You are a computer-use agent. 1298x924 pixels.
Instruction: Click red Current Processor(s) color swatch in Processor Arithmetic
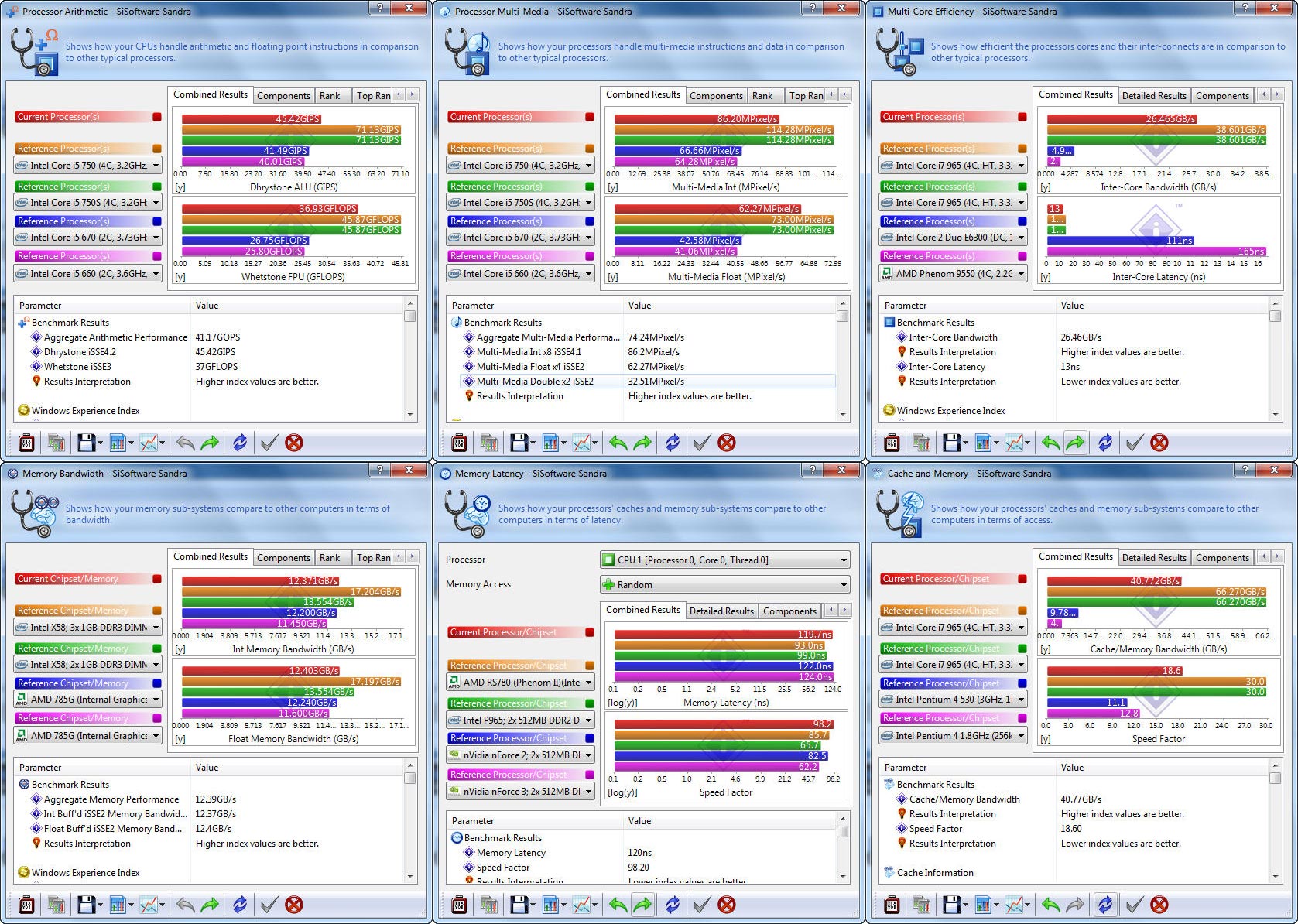[157, 117]
